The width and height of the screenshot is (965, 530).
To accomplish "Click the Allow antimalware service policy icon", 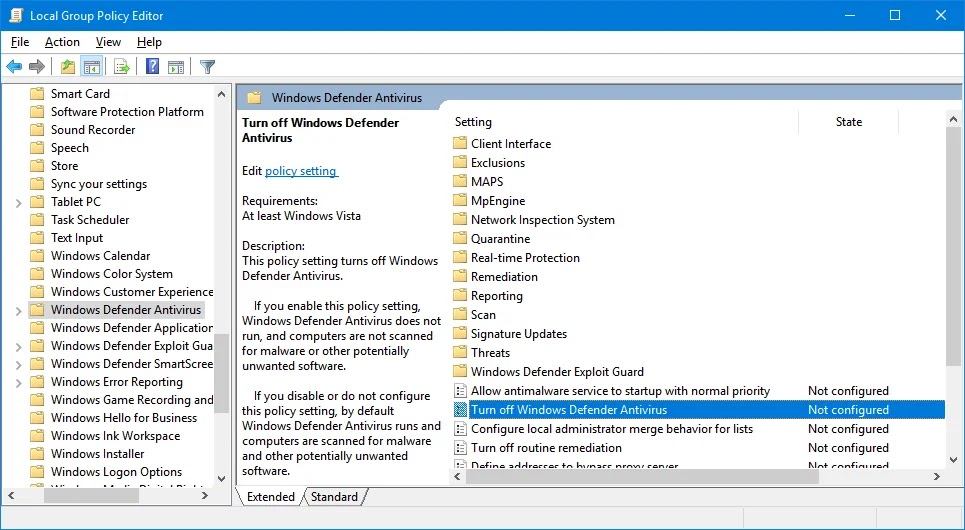I will (x=460, y=391).
